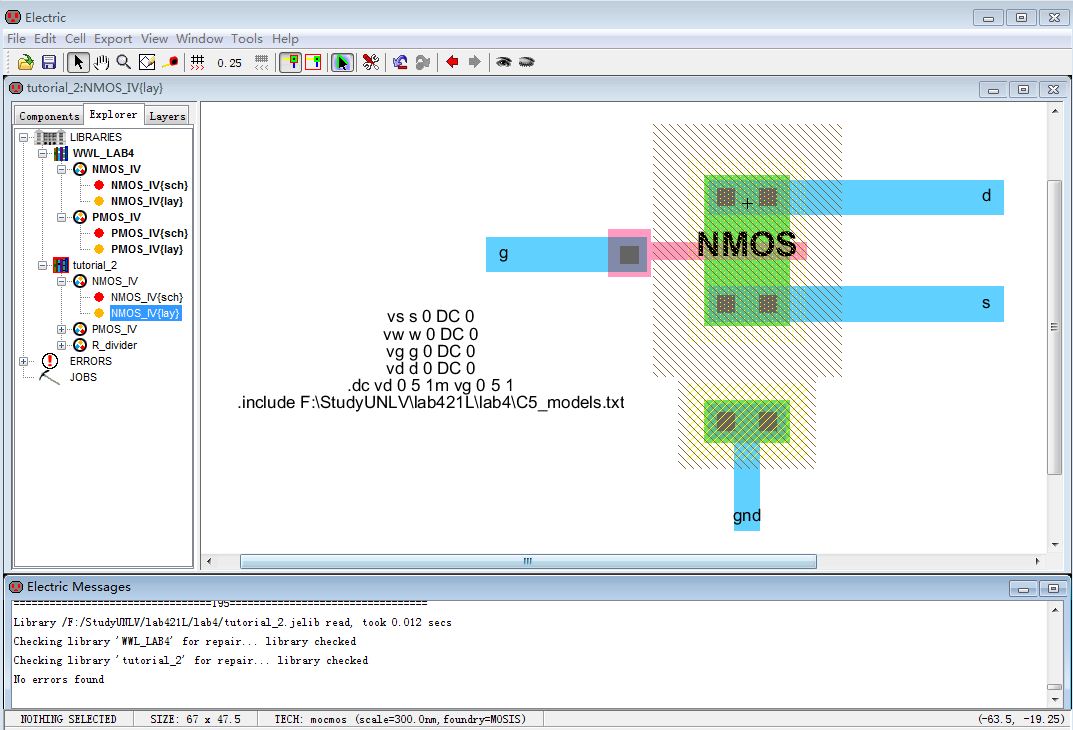Expand the PMOS_IV cell under tutorial_2
Viewport: 1073px width, 730px height.
(x=62, y=329)
